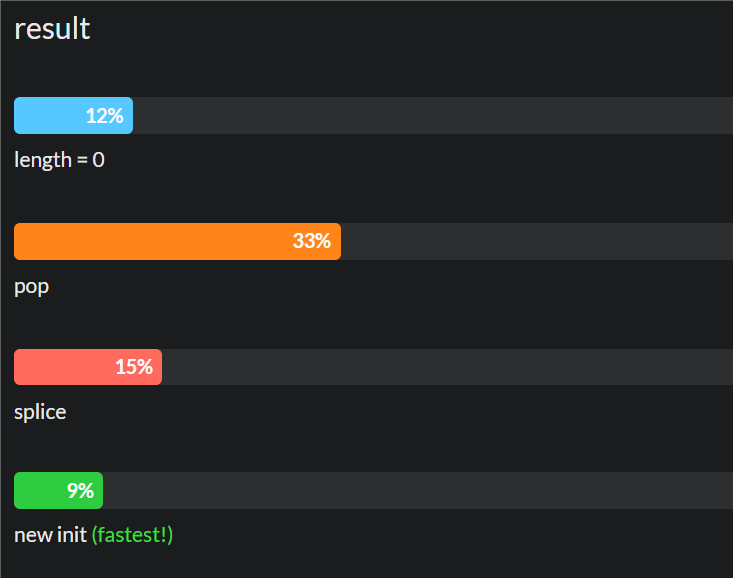This screenshot has height=578, width=733.
Task: Click the unfilled track right of red bar
Action: [445, 367]
